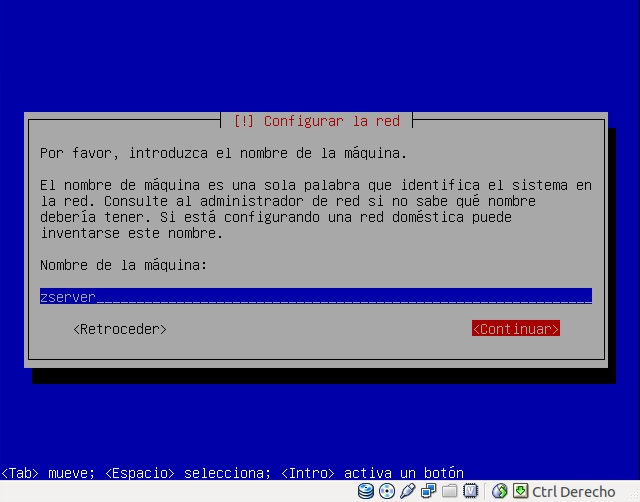Click the keyboard capture green arrow icon
This screenshot has width=640, height=502.
(520, 491)
